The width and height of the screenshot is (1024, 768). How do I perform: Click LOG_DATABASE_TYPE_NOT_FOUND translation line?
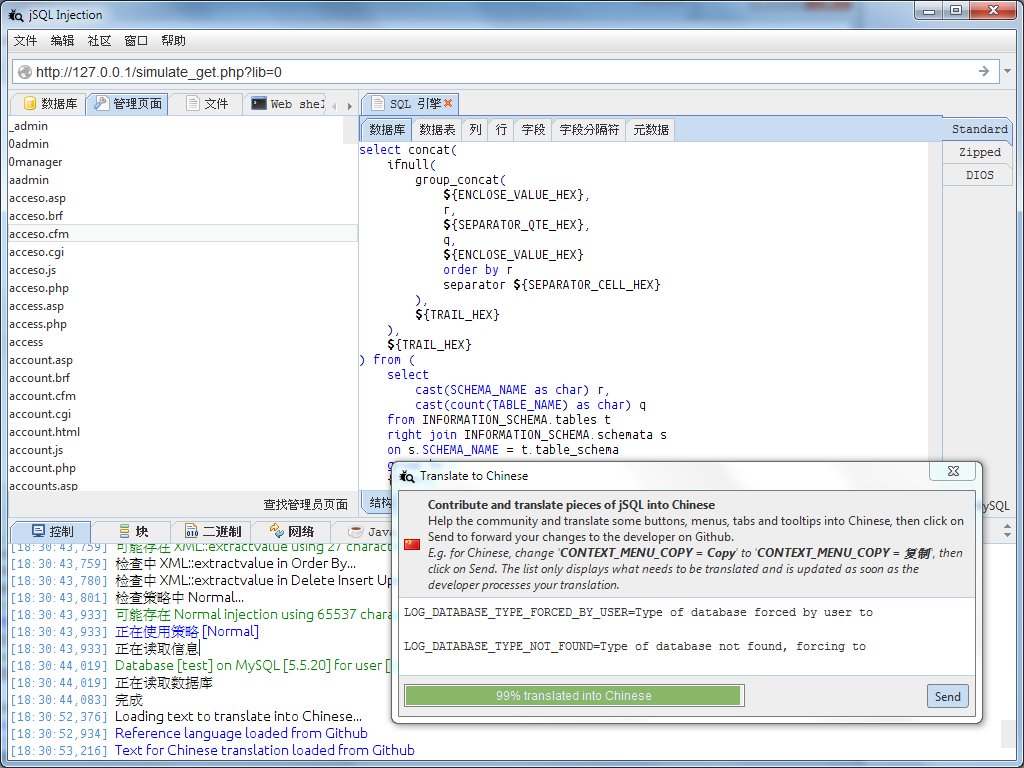[x=635, y=646]
